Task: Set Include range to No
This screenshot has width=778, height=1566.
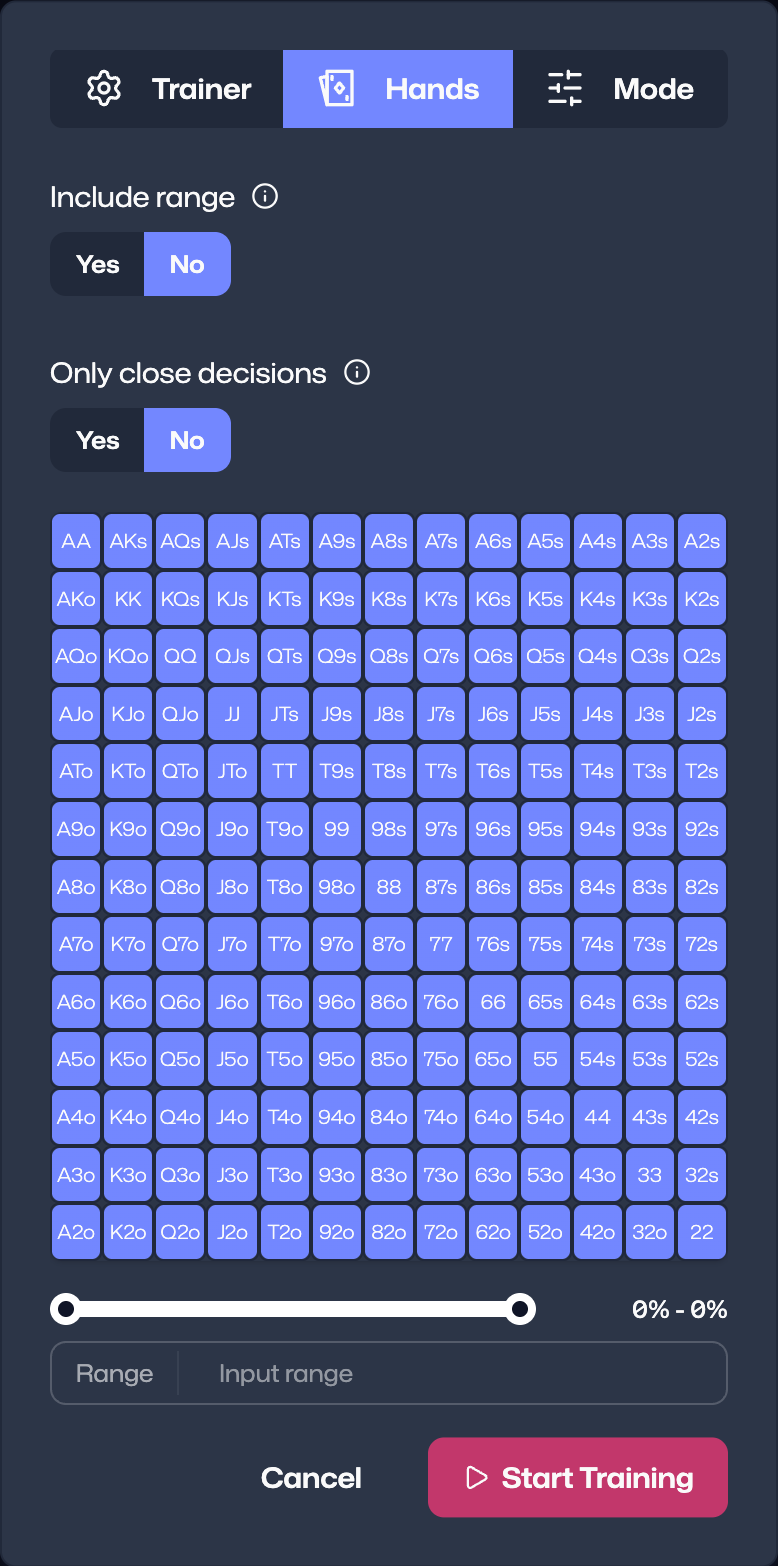Action: 187,264
